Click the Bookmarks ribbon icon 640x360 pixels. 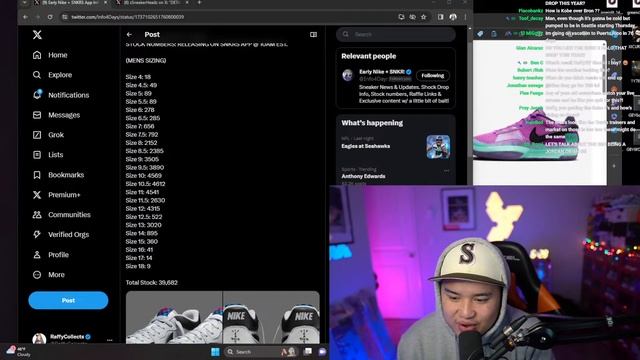tap(37, 175)
